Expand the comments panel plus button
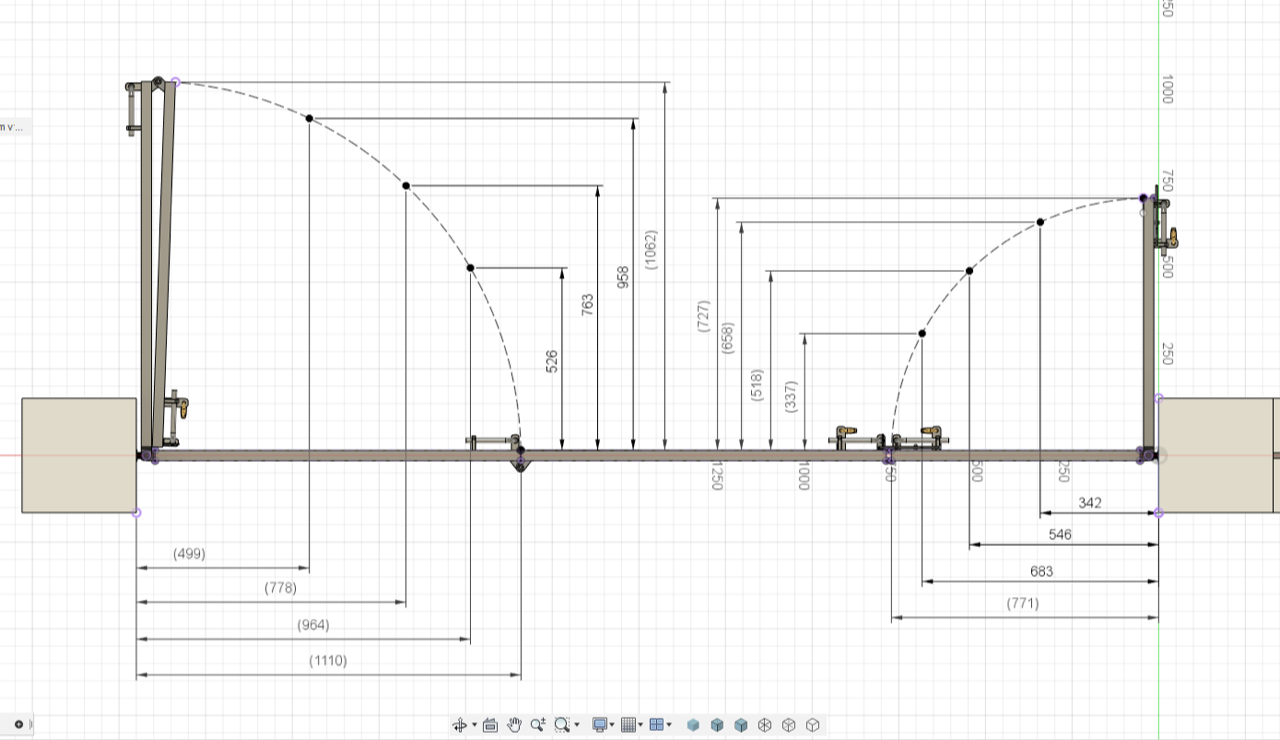The height and width of the screenshot is (740, 1280). pos(18,724)
